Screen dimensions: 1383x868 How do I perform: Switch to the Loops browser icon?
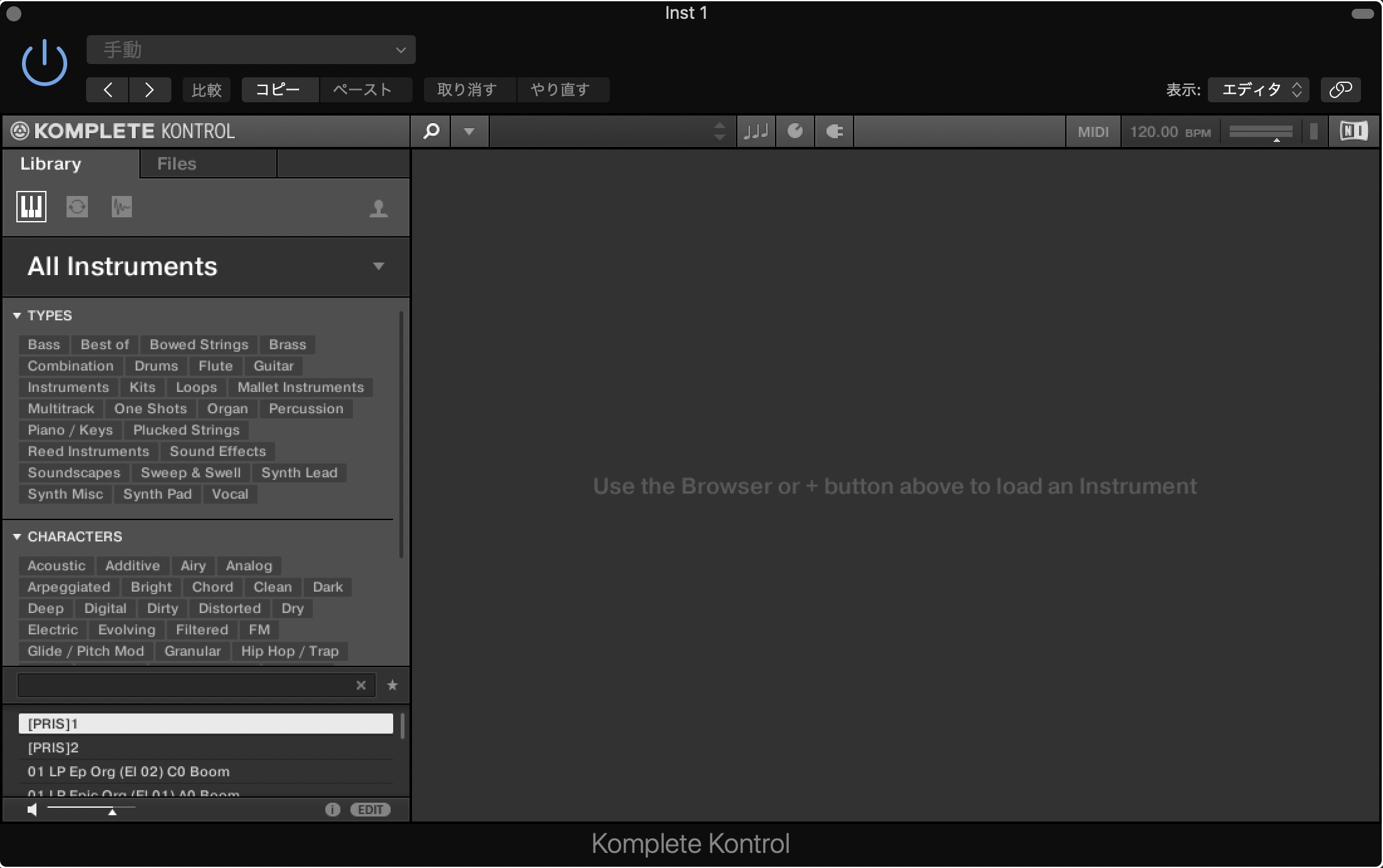[x=77, y=207]
